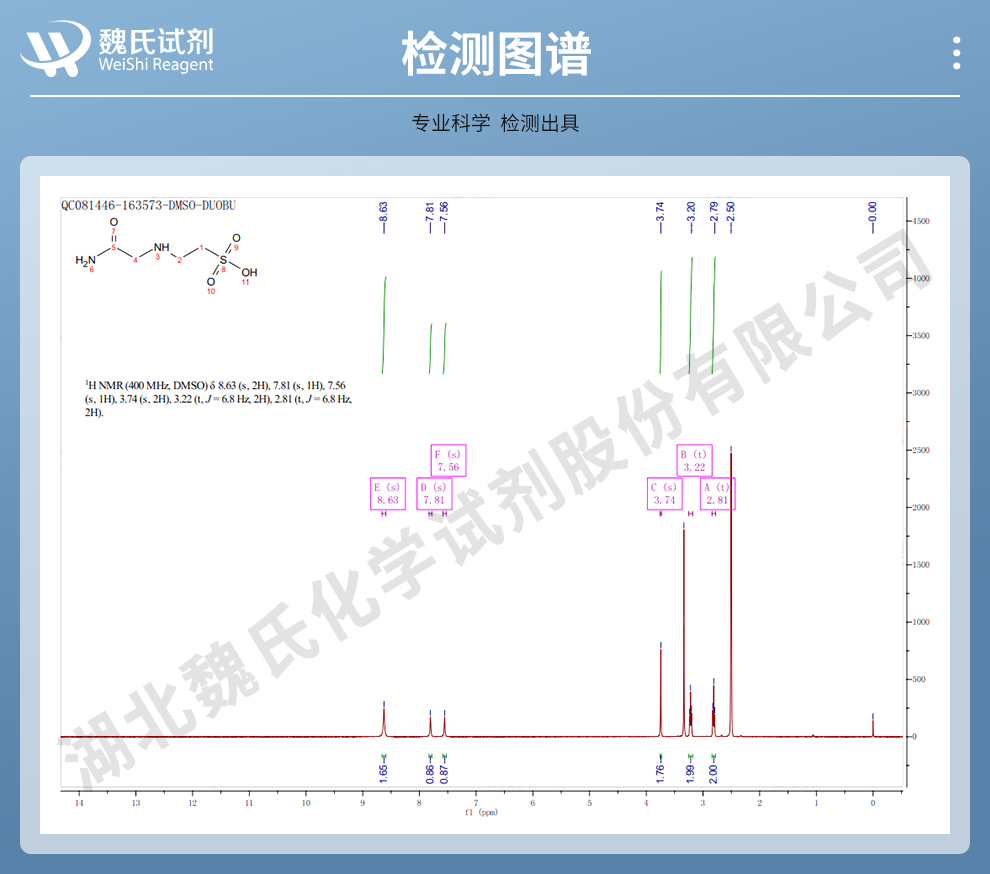Click the 4500 intensity axis tick label

tap(921, 221)
